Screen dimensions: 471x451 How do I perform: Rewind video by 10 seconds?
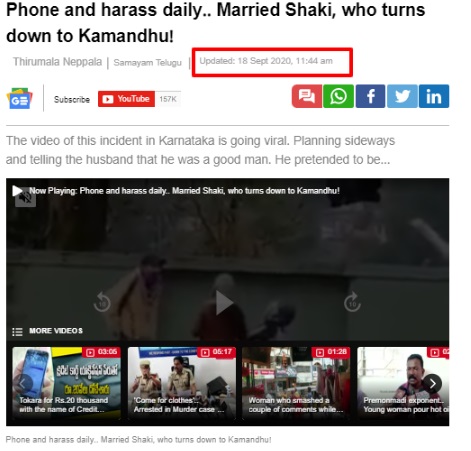102,302
